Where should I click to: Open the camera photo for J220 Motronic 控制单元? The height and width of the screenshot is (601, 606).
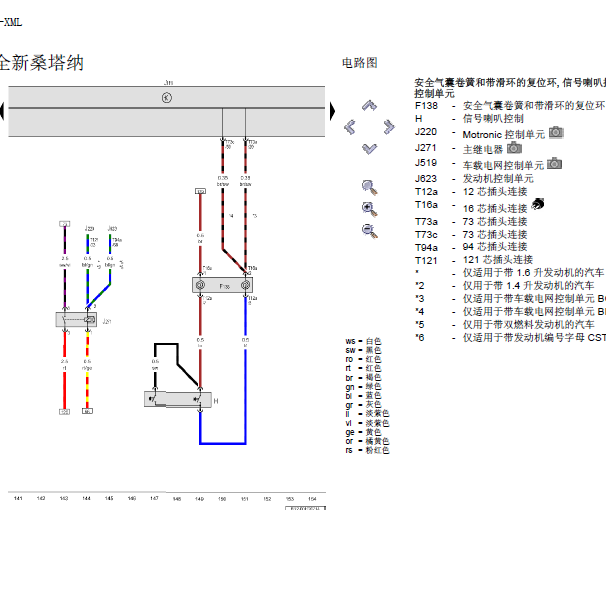[x=556, y=133]
